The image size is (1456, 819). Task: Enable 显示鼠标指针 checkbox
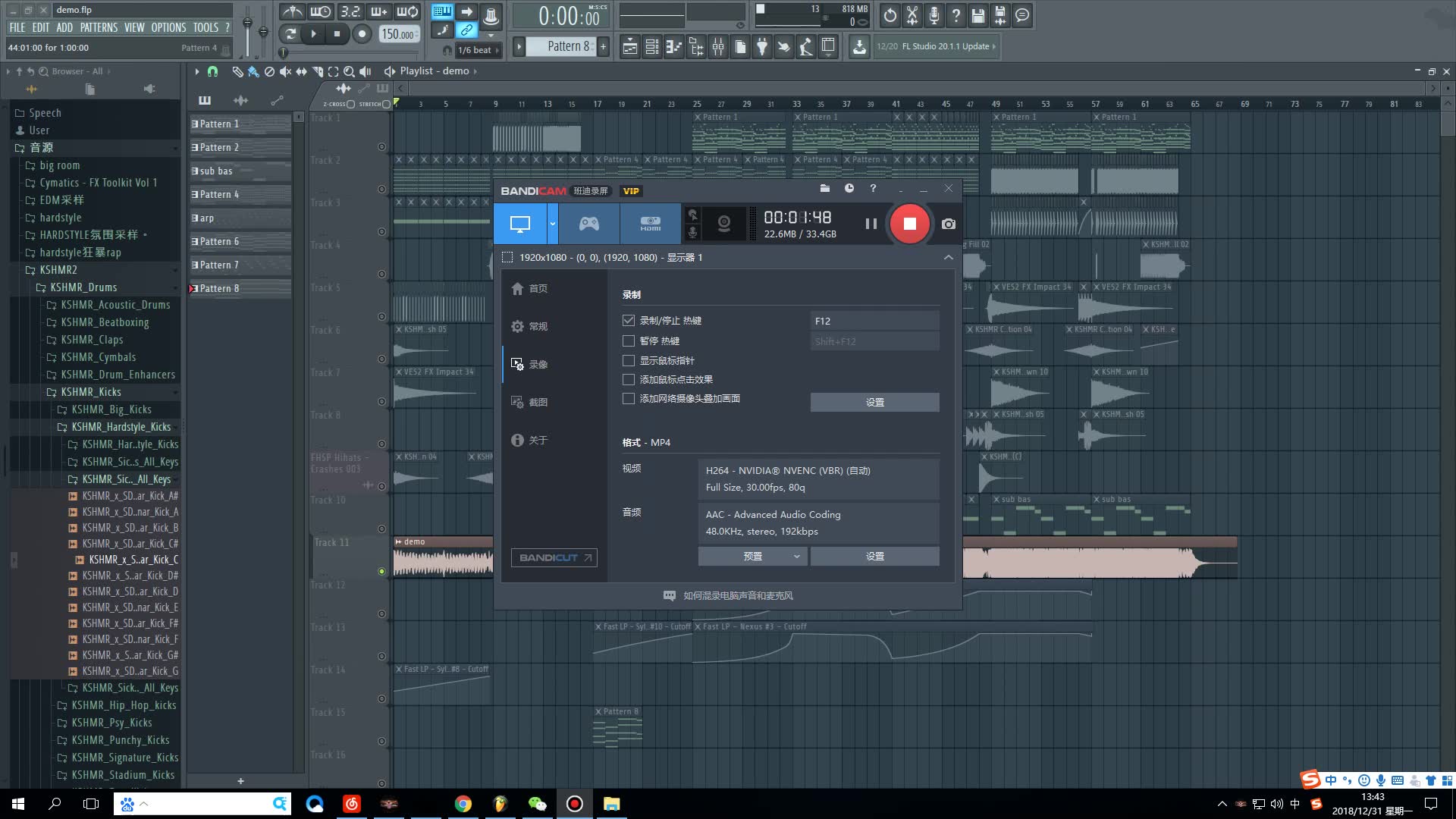coord(629,360)
